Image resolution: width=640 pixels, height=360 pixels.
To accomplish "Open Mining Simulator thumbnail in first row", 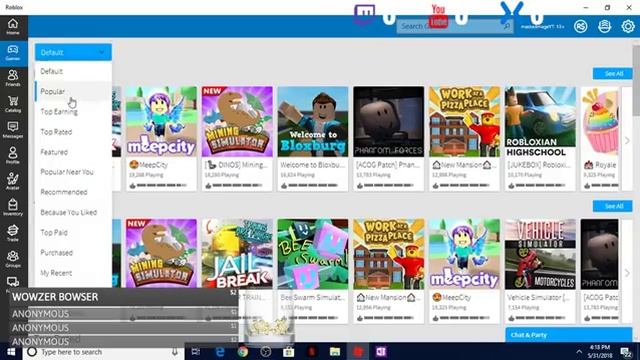I will 237,121.
